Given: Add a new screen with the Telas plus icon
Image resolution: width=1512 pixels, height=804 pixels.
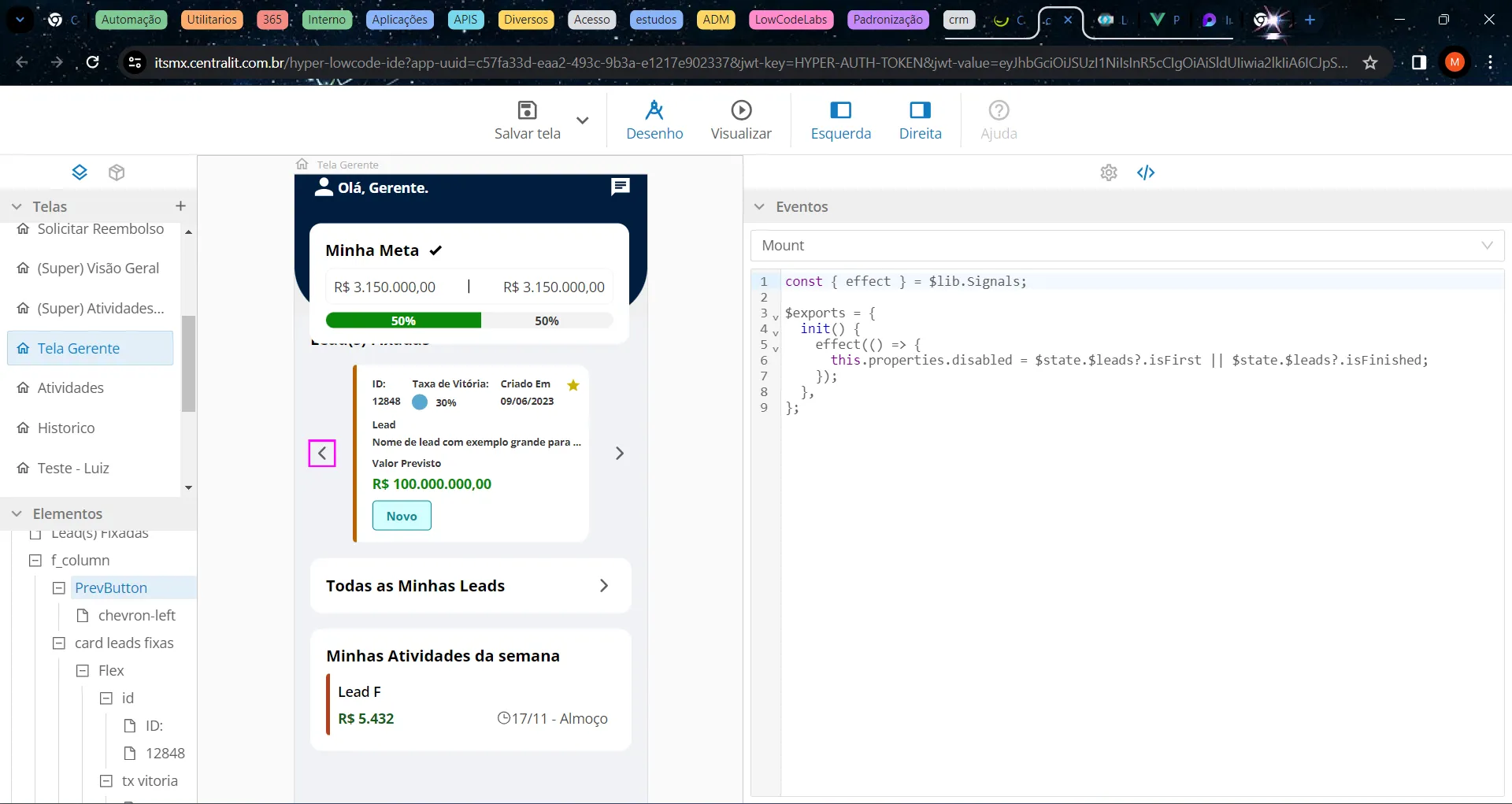Looking at the screenshot, I should coord(180,206).
